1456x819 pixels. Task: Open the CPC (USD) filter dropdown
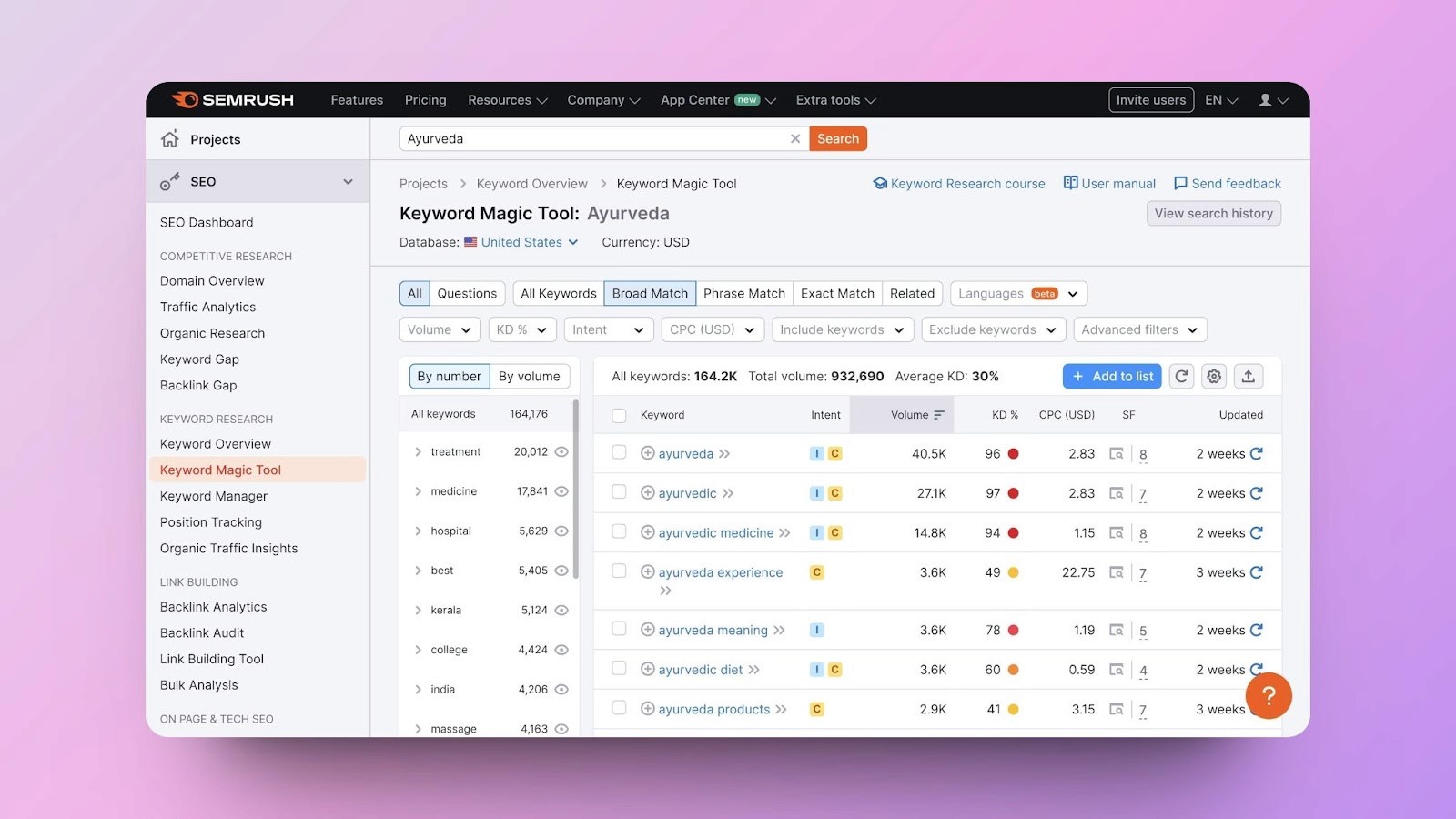(713, 329)
